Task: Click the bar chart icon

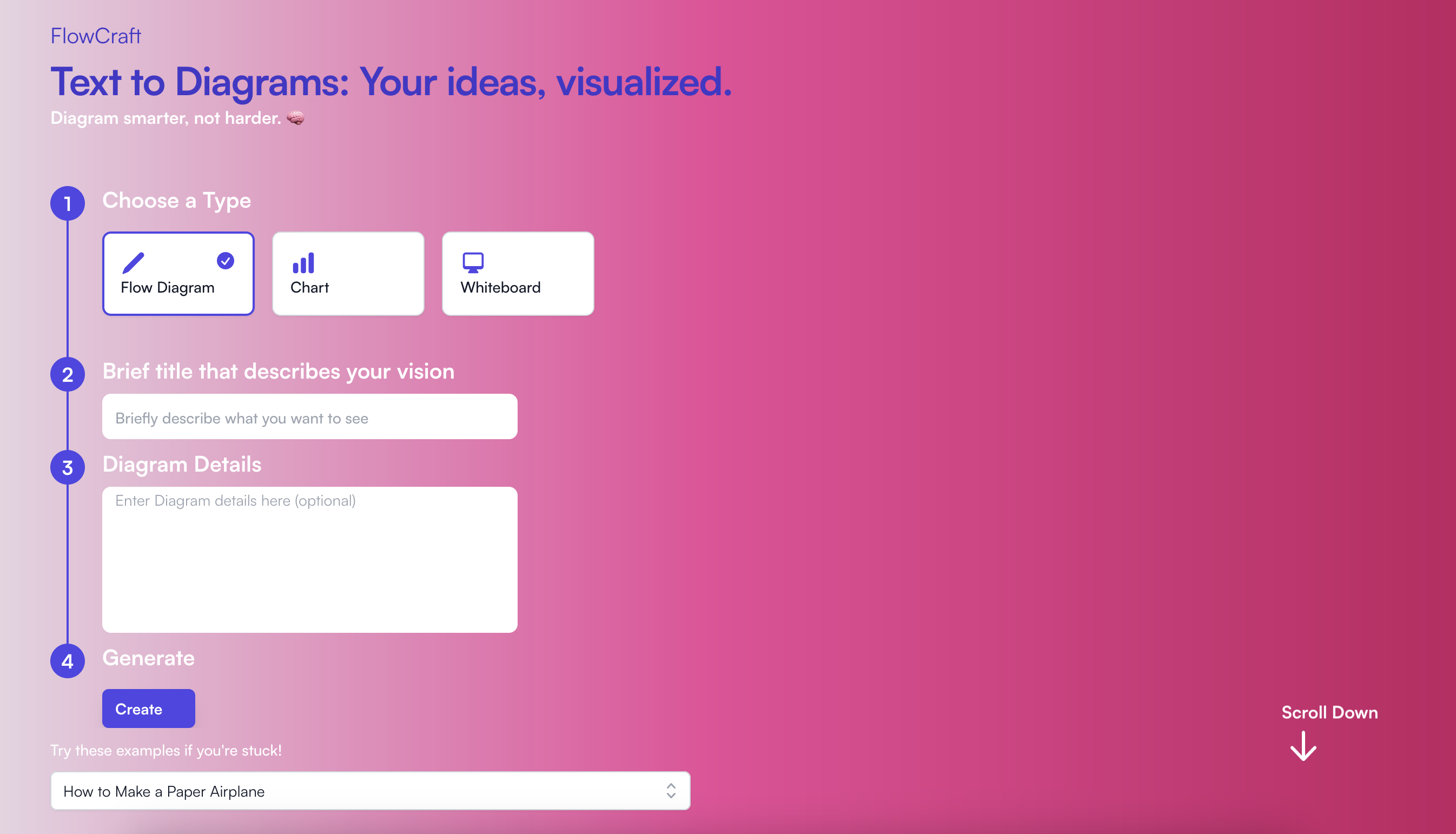Action: 303,263
